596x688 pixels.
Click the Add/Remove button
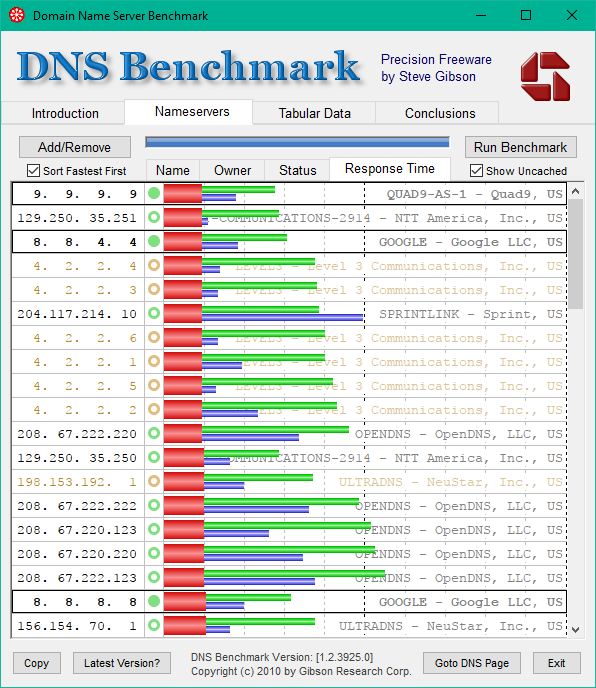pos(75,147)
